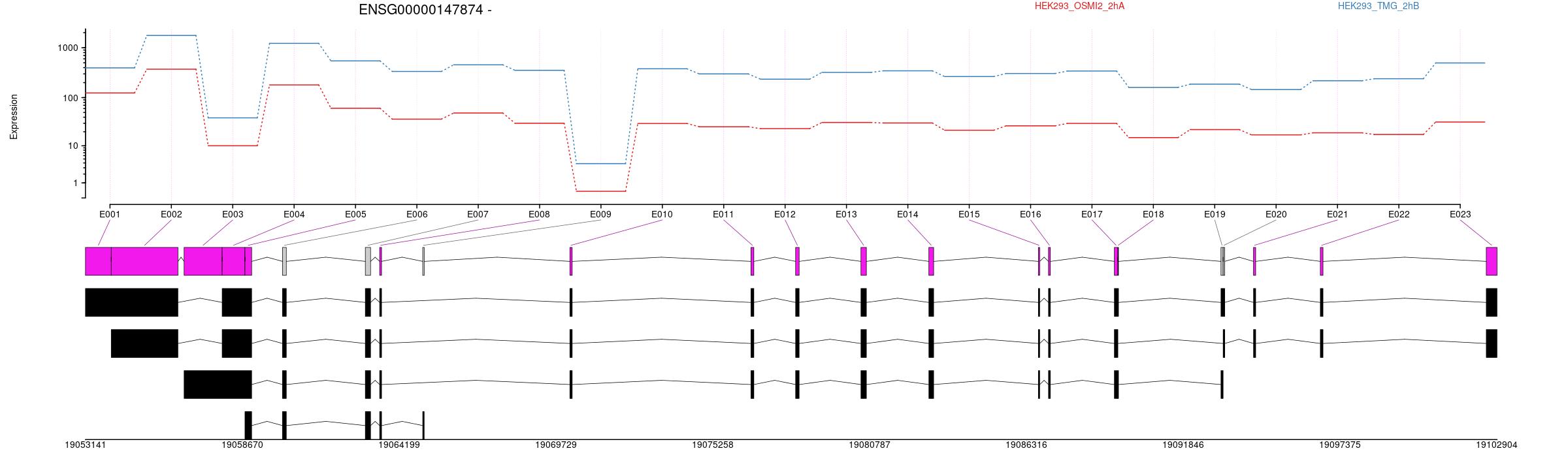
Task: Click exon label E005
Action: point(355,214)
